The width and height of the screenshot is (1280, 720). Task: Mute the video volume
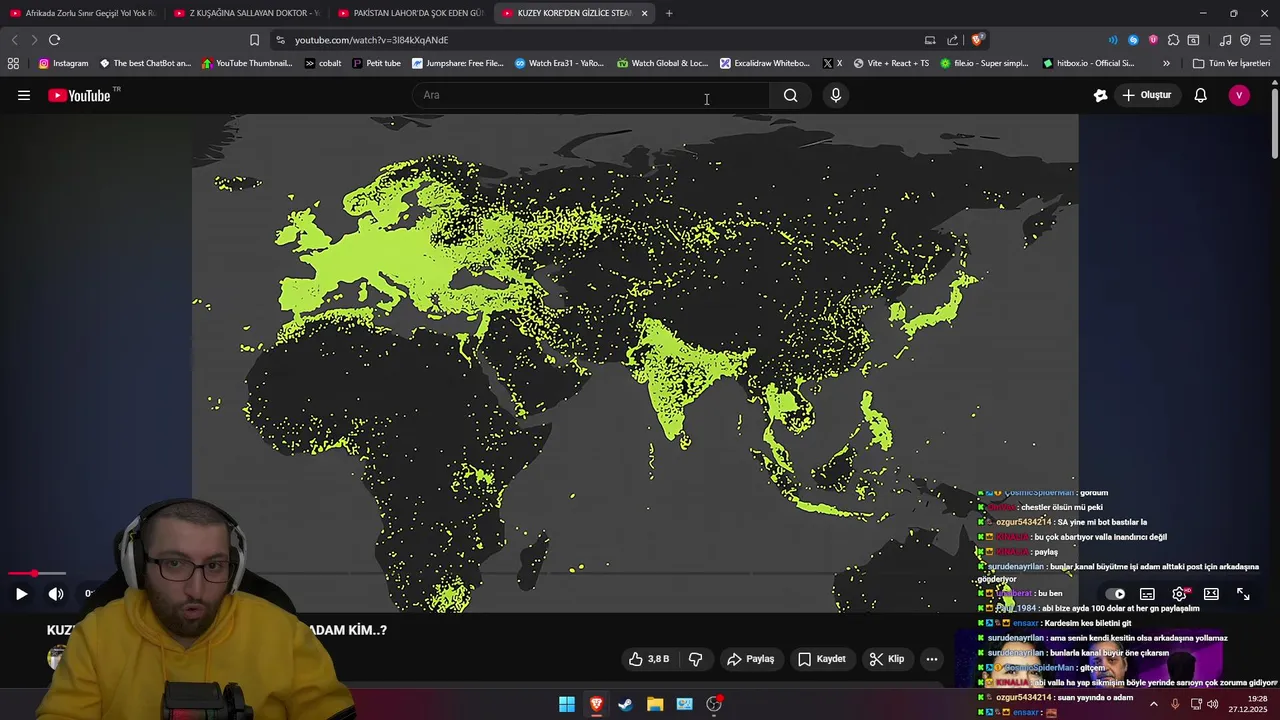pos(56,594)
